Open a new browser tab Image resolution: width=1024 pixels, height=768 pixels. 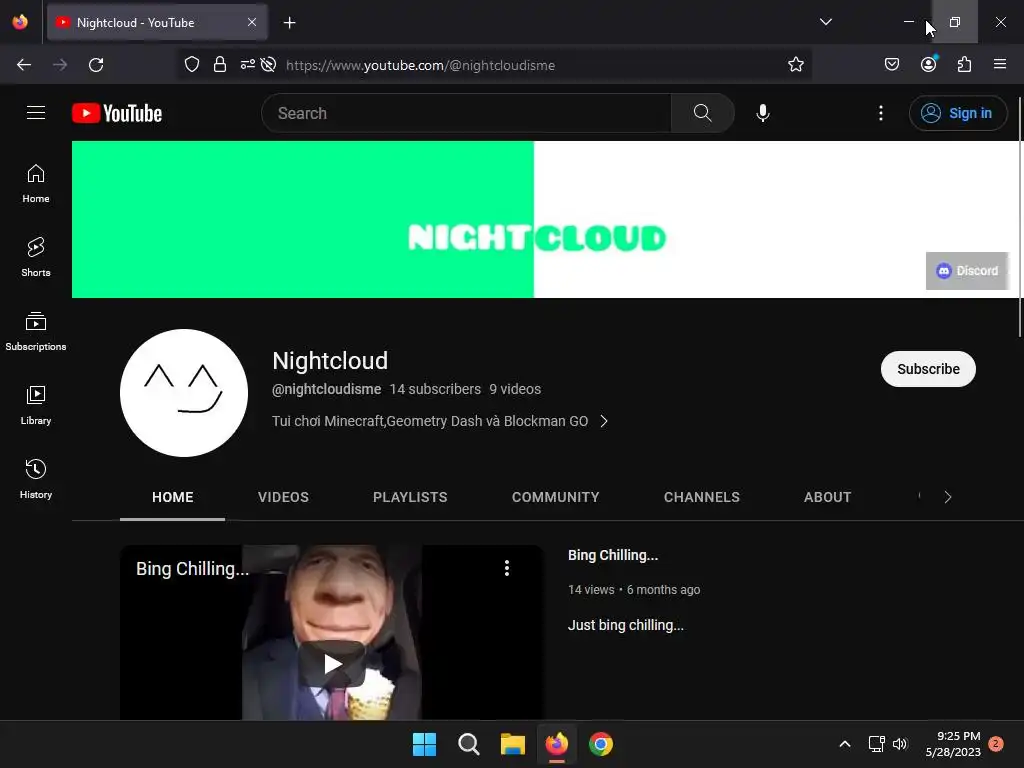coord(289,23)
